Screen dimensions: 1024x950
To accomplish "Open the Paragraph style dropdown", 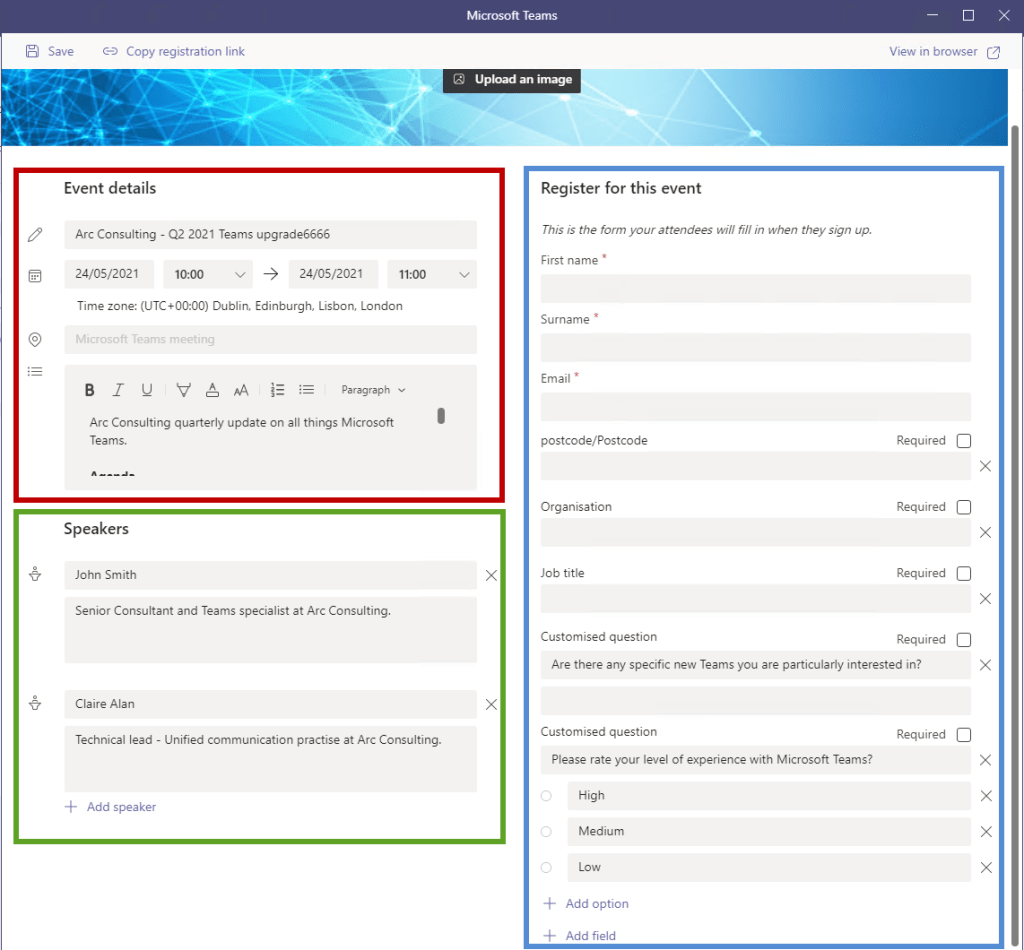I will (373, 390).
